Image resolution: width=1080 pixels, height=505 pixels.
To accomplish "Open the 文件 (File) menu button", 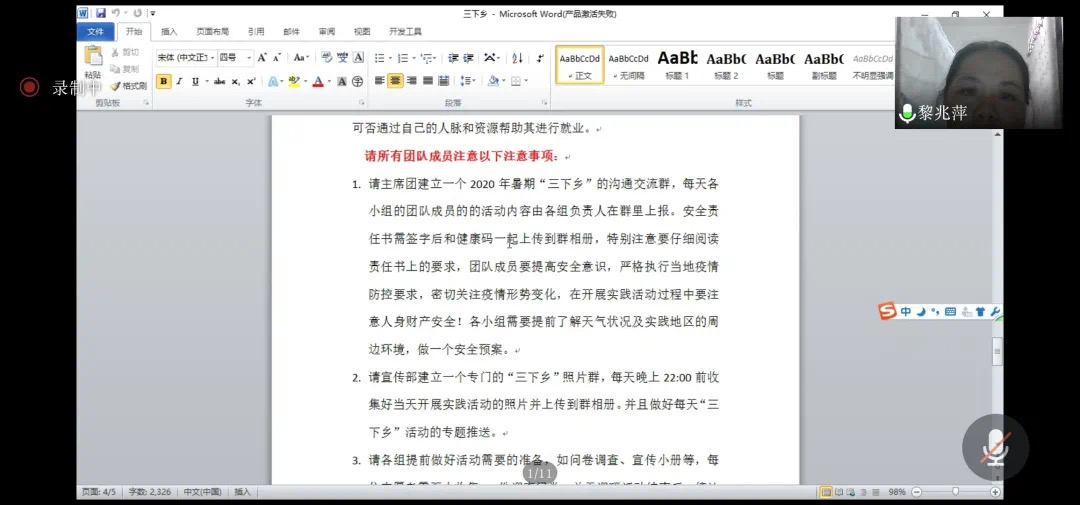I will click(x=95, y=32).
